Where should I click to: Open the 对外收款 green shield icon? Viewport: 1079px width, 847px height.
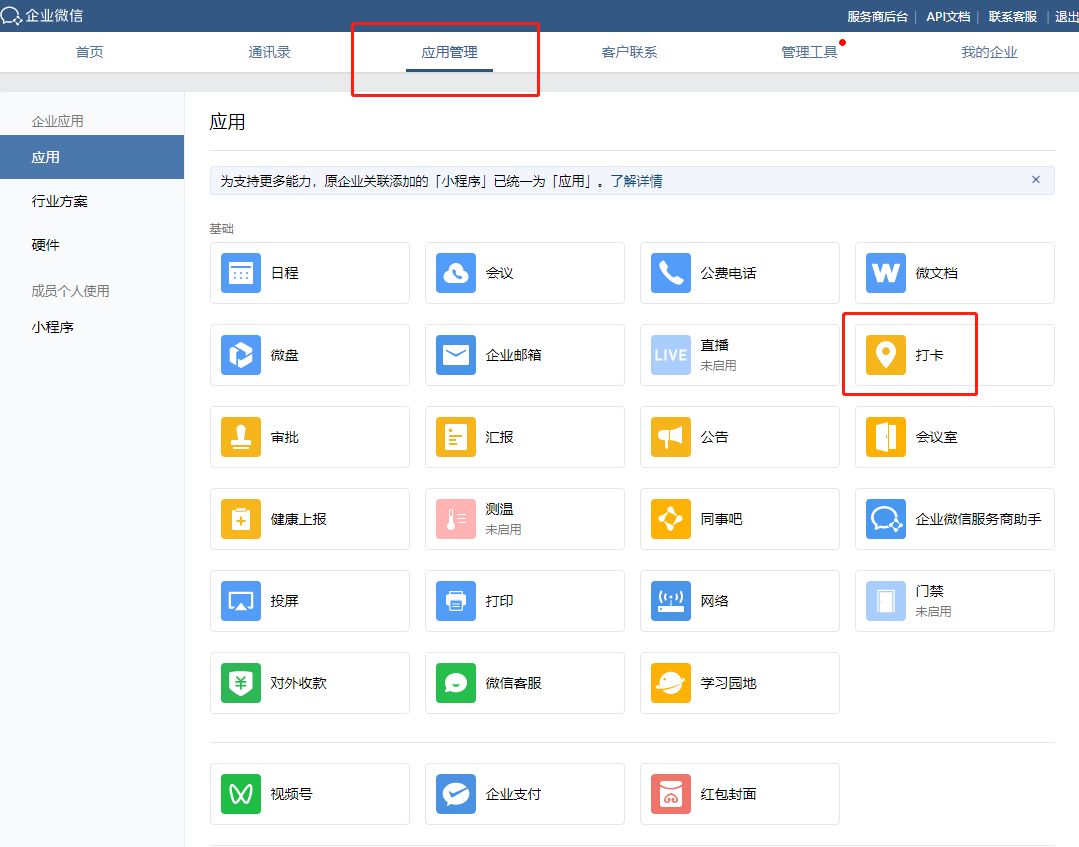(x=241, y=683)
